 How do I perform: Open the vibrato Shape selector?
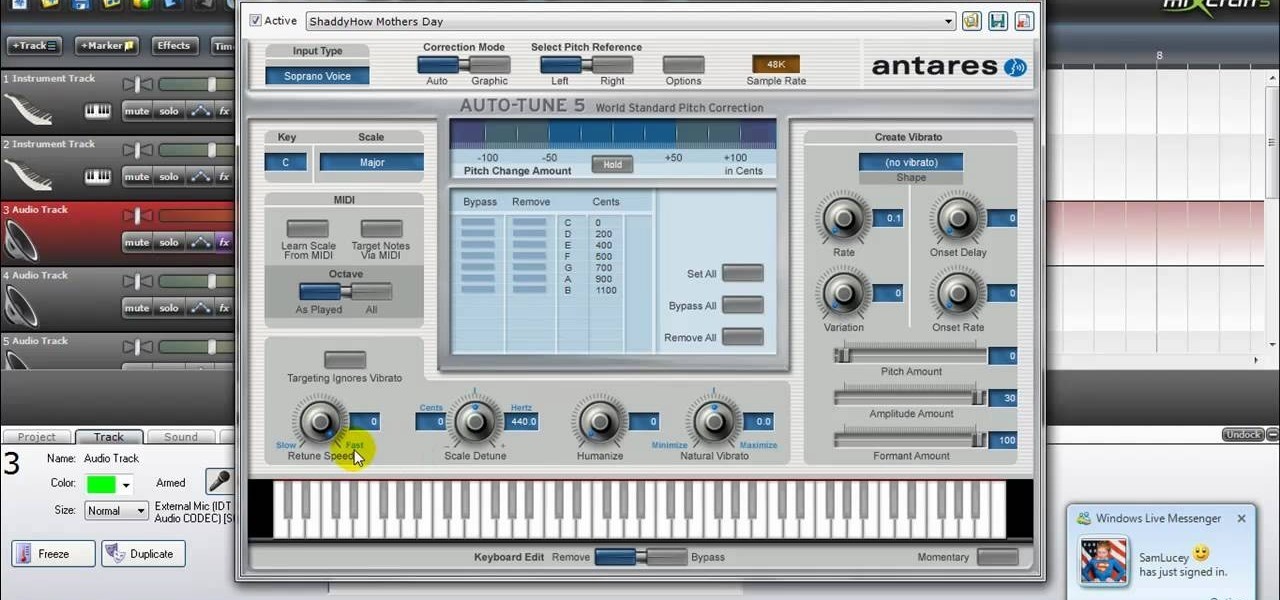pyautogui.click(x=910, y=162)
